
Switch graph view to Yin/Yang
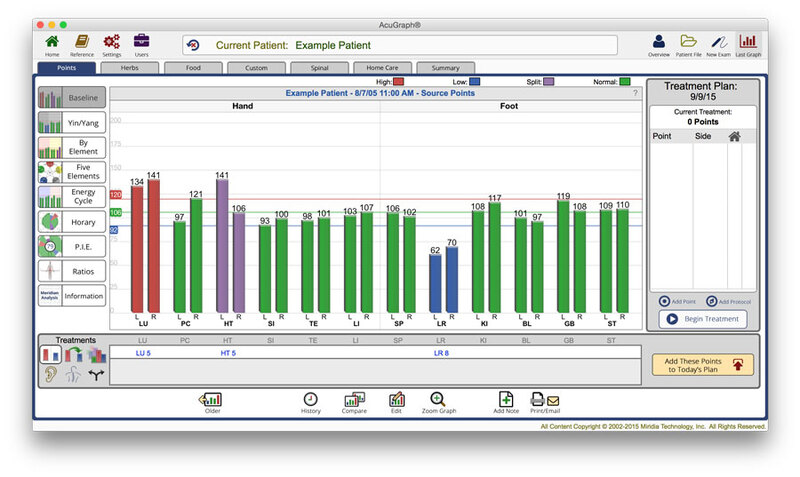(71, 123)
